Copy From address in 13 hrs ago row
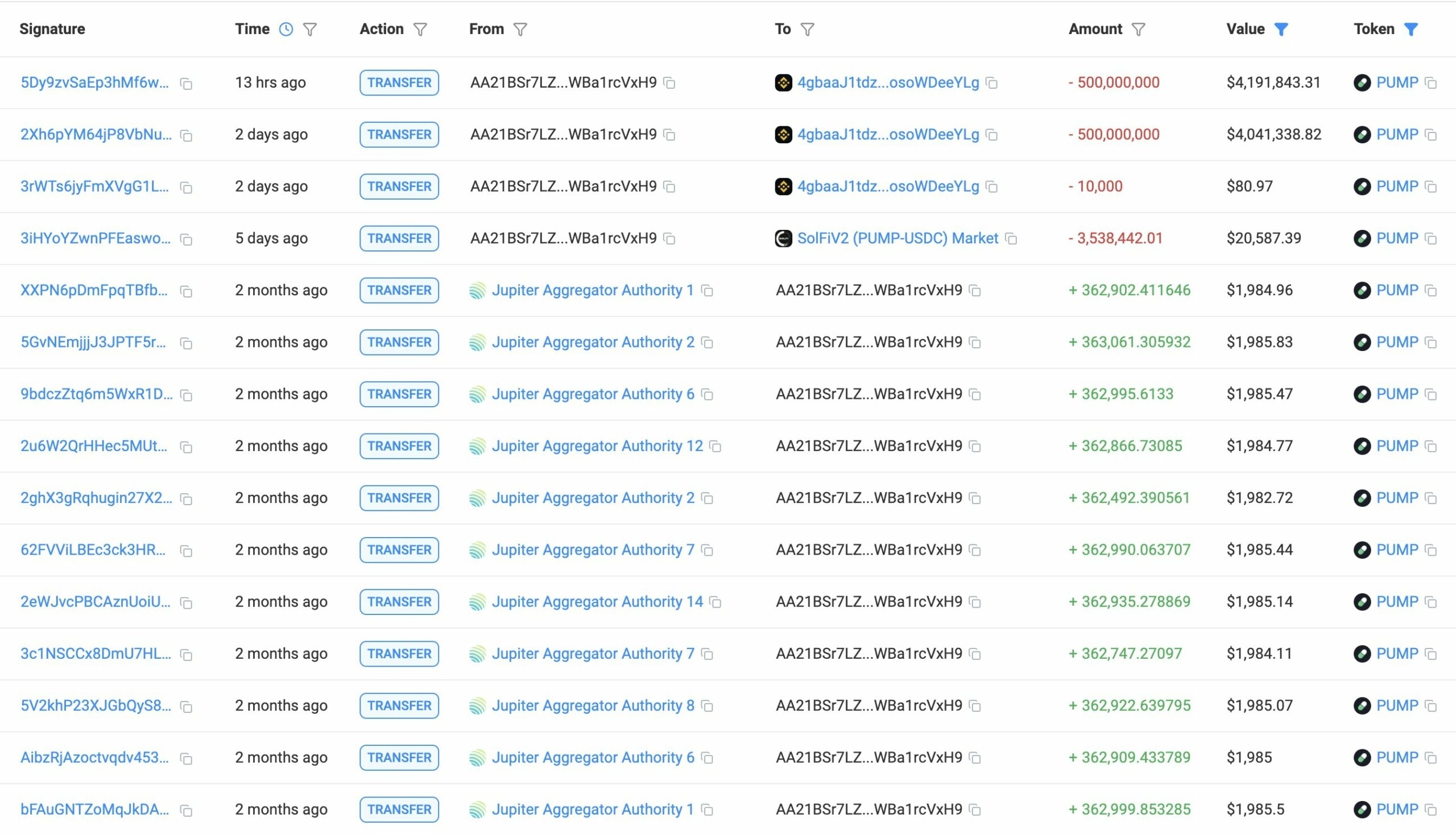Screen dimensions: 1456x834 (x=669, y=84)
